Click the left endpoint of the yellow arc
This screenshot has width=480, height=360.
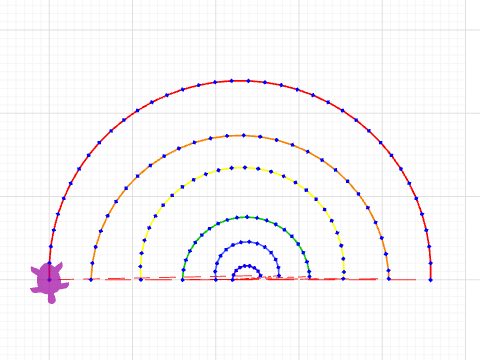[x=141, y=280]
